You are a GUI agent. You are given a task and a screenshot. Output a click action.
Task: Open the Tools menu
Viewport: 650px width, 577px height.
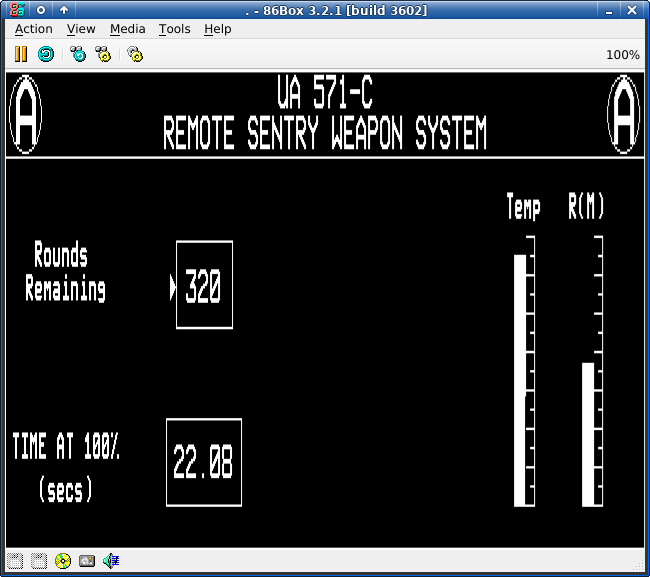pos(175,29)
